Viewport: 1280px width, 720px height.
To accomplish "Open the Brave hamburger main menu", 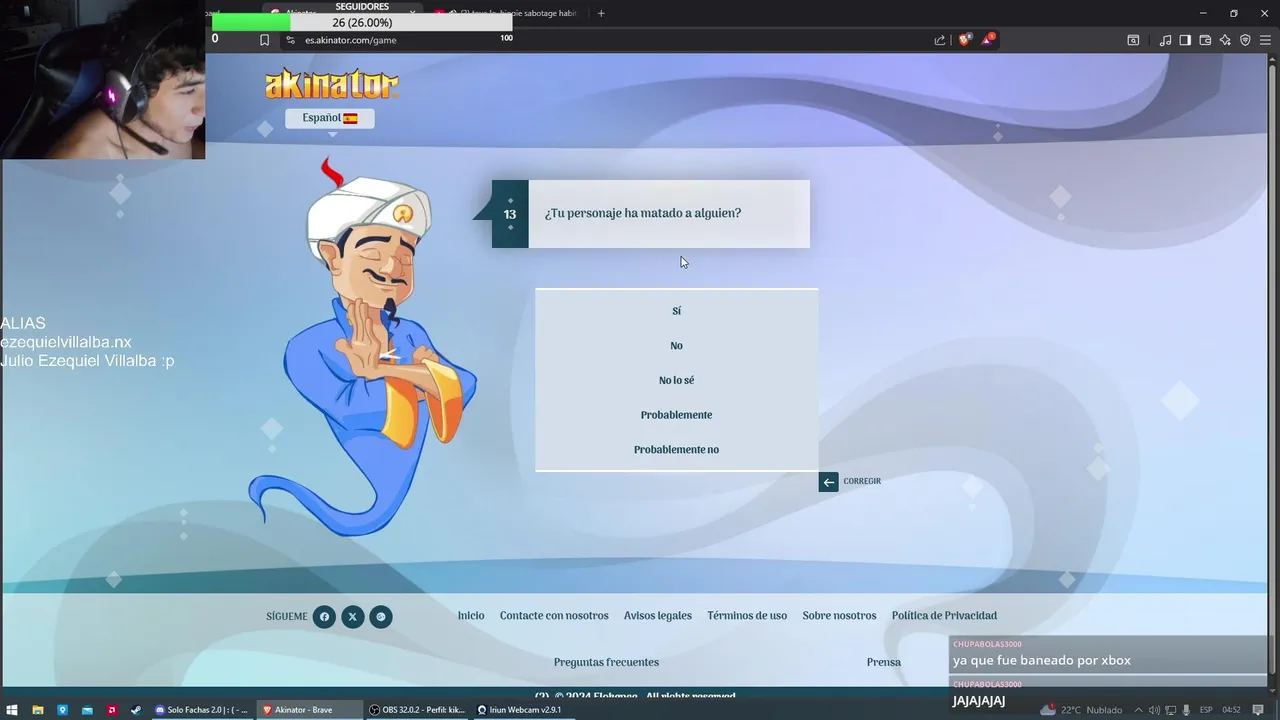I will coord(1265,40).
